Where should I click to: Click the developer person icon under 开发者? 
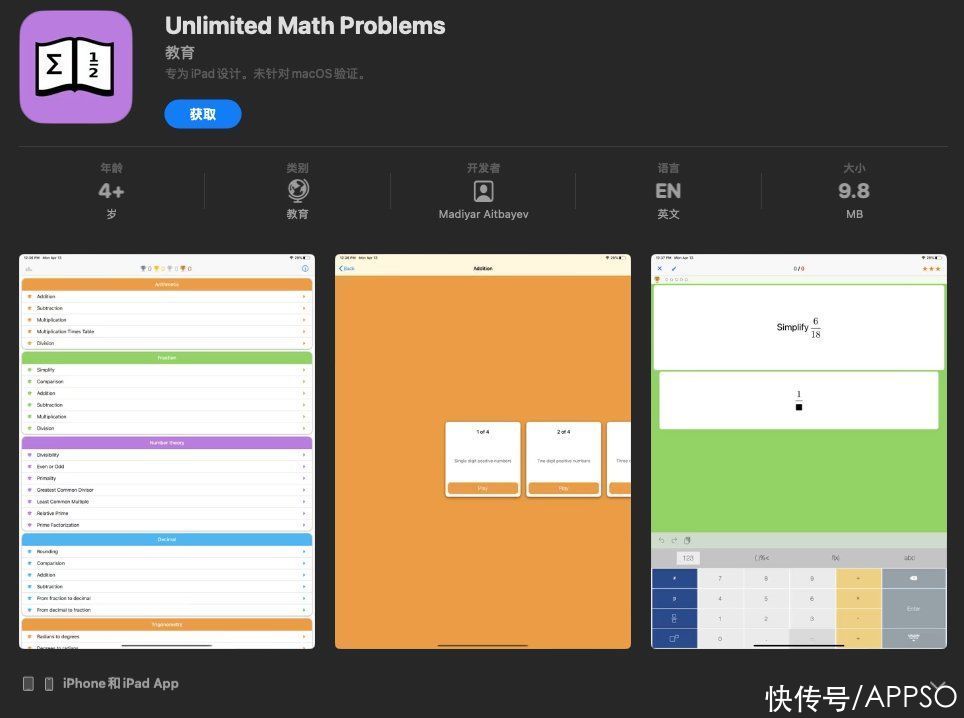tap(484, 191)
